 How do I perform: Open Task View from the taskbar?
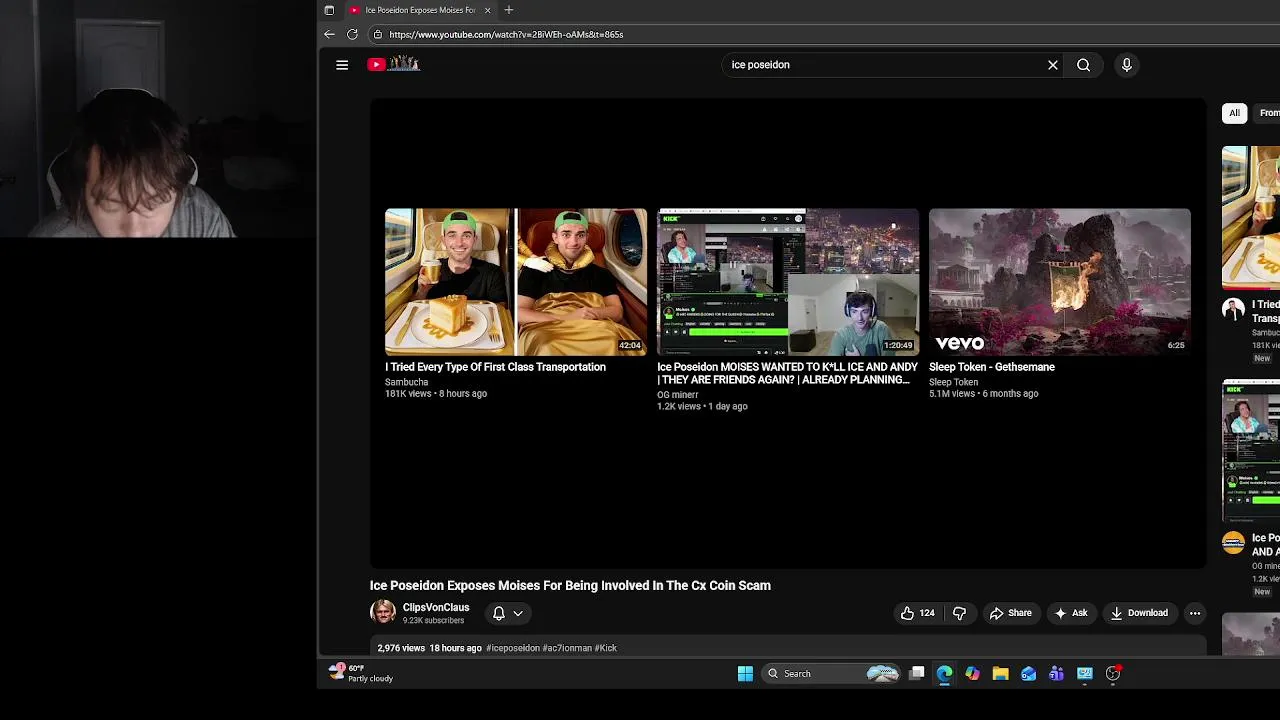pyautogui.click(x=916, y=674)
